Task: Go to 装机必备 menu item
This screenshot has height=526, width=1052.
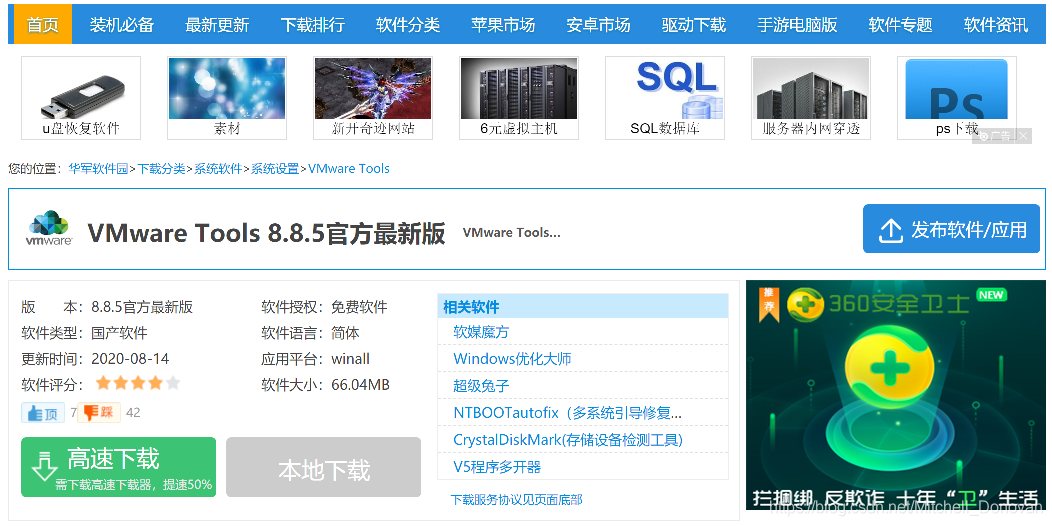Action: (122, 25)
